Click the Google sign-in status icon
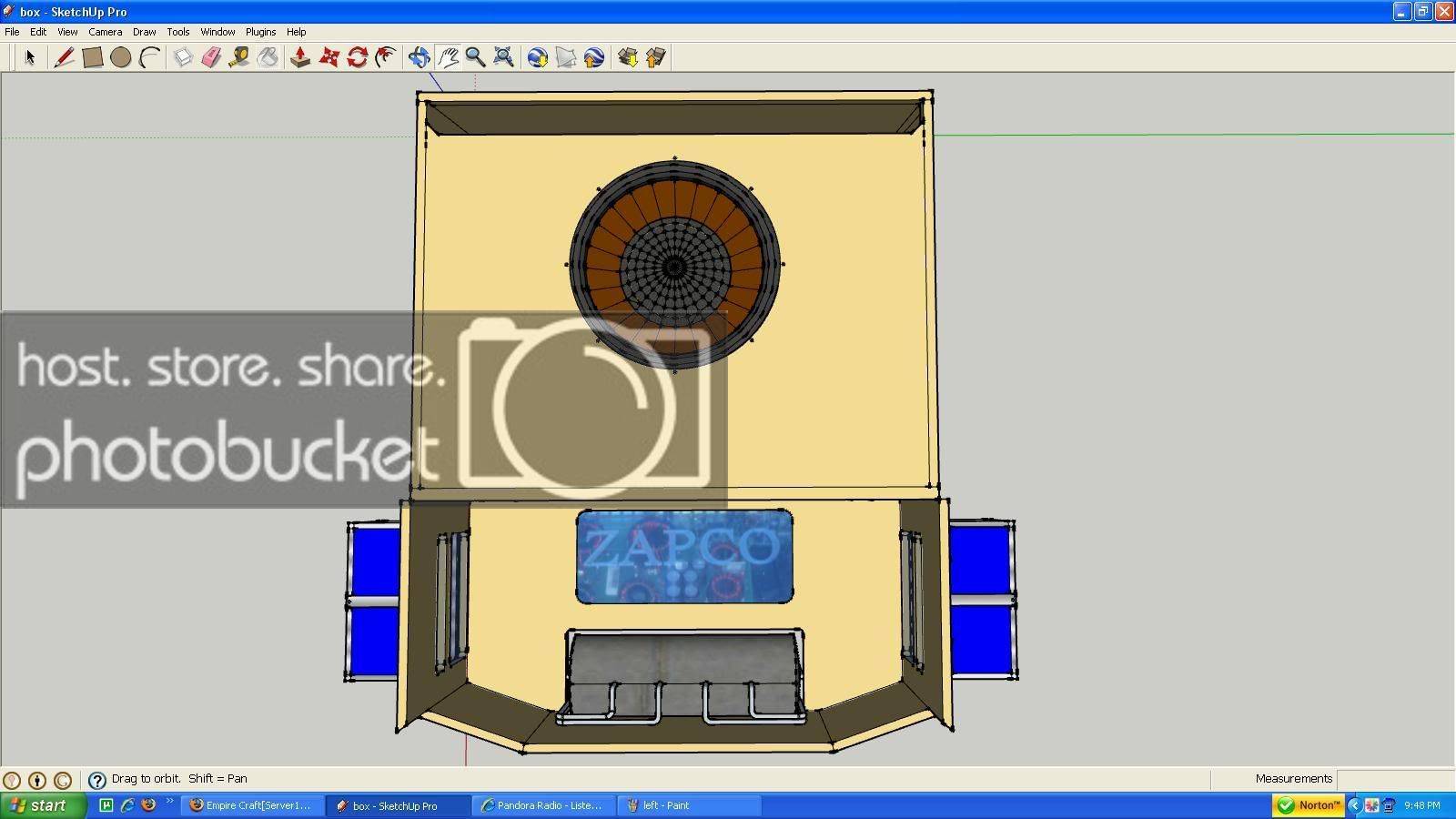Screen dimensions: 1456x819 (x=63, y=780)
